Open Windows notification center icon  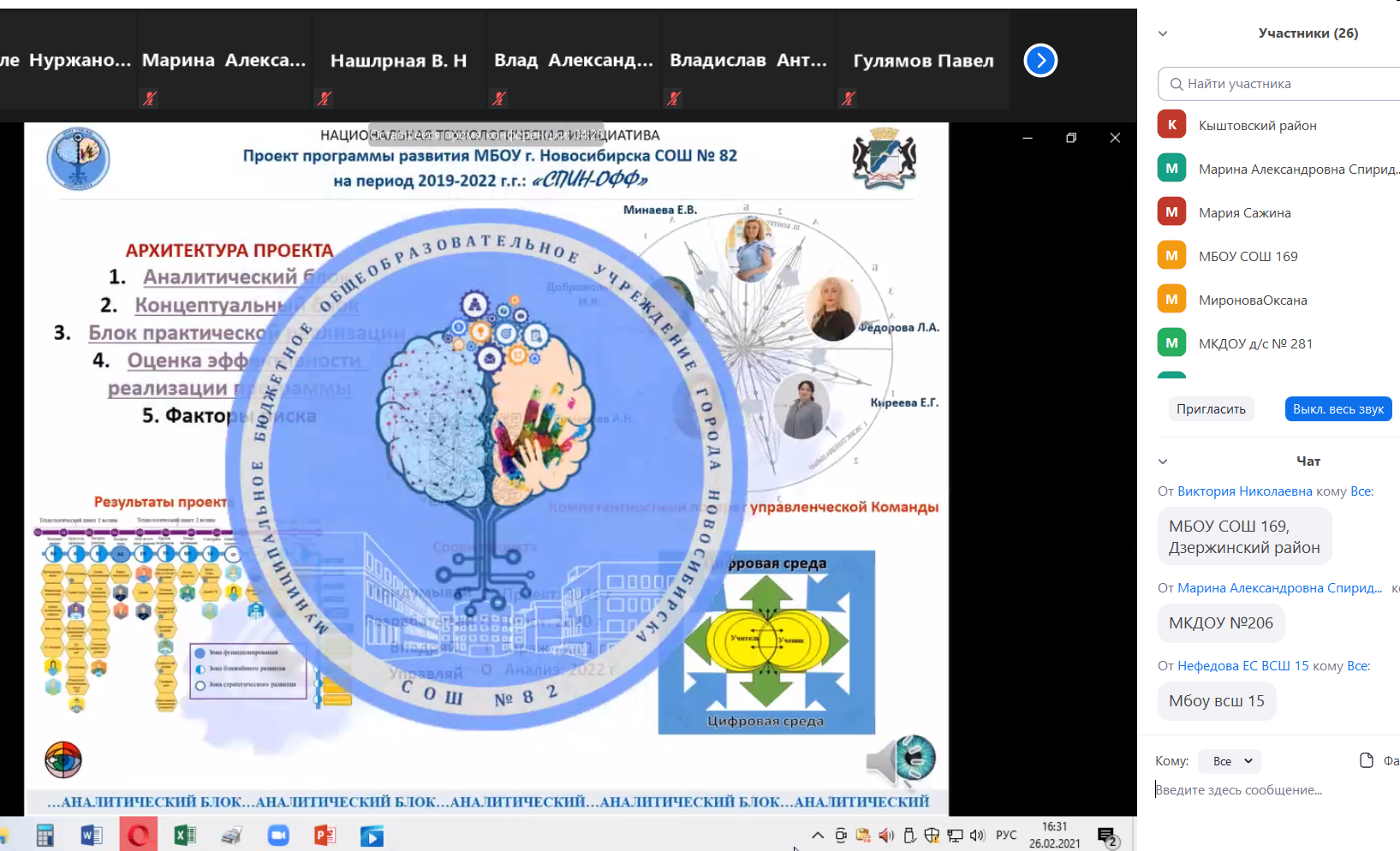[x=1107, y=836]
